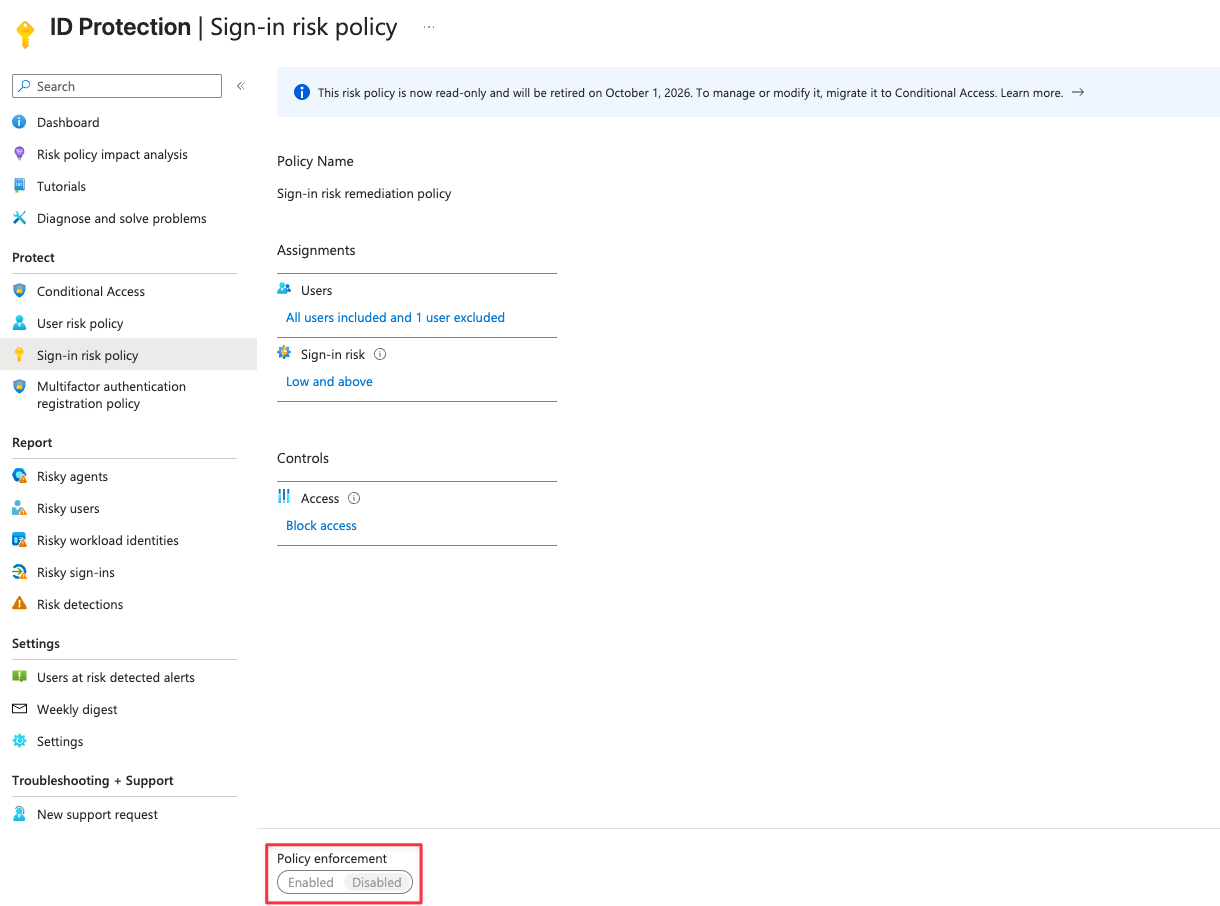Set Policy enforcement to Enabled
Image resolution: width=1220 pixels, height=906 pixels.
click(x=311, y=882)
